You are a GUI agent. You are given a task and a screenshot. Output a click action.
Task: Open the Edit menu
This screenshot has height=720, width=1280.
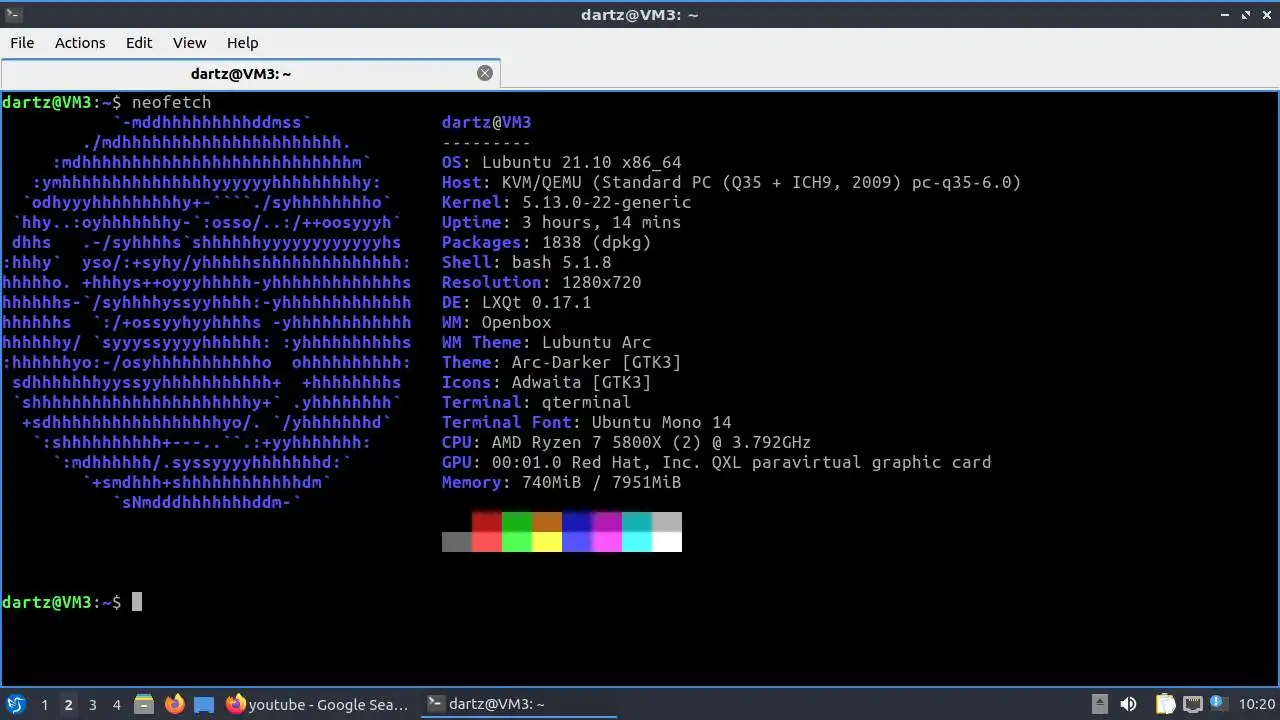[139, 43]
